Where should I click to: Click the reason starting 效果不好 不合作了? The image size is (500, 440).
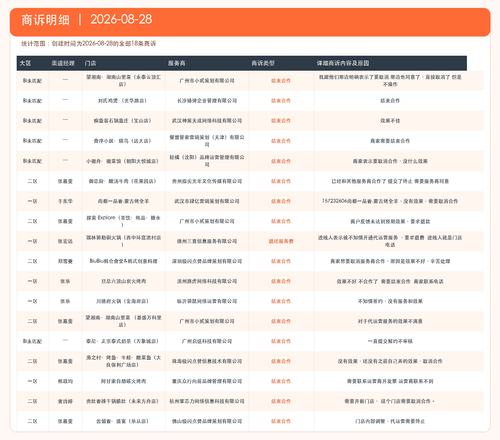click(x=390, y=281)
